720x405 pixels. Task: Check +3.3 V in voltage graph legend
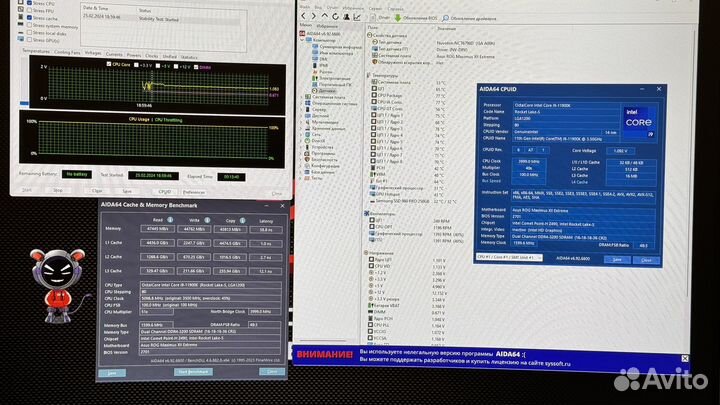pyautogui.click(x=136, y=65)
